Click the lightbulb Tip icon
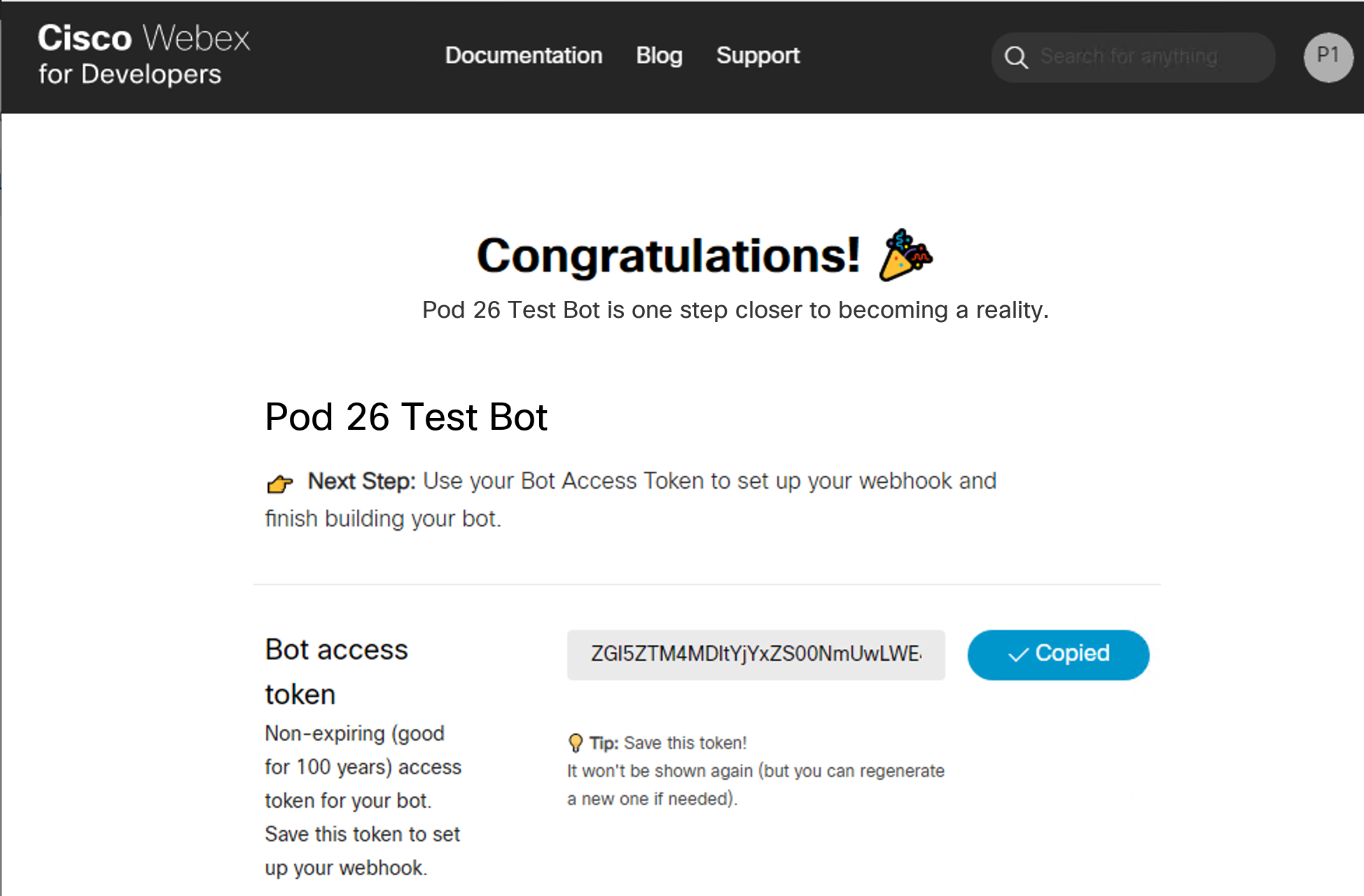 pos(576,743)
